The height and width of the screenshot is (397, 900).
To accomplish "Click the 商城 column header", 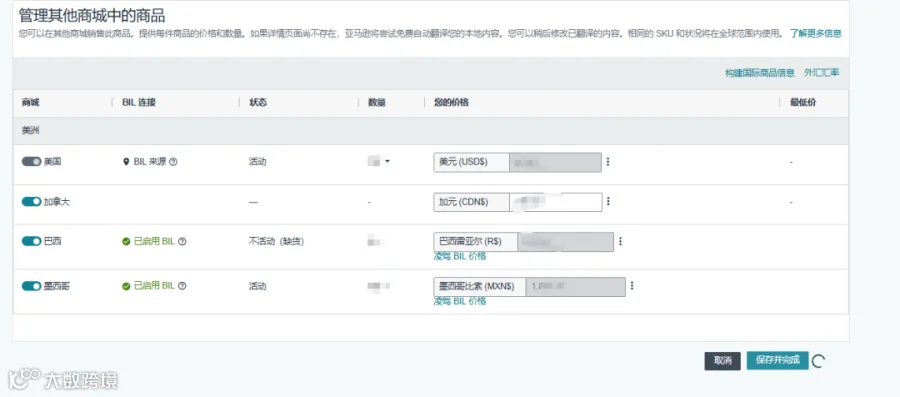I will pos(30,103).
